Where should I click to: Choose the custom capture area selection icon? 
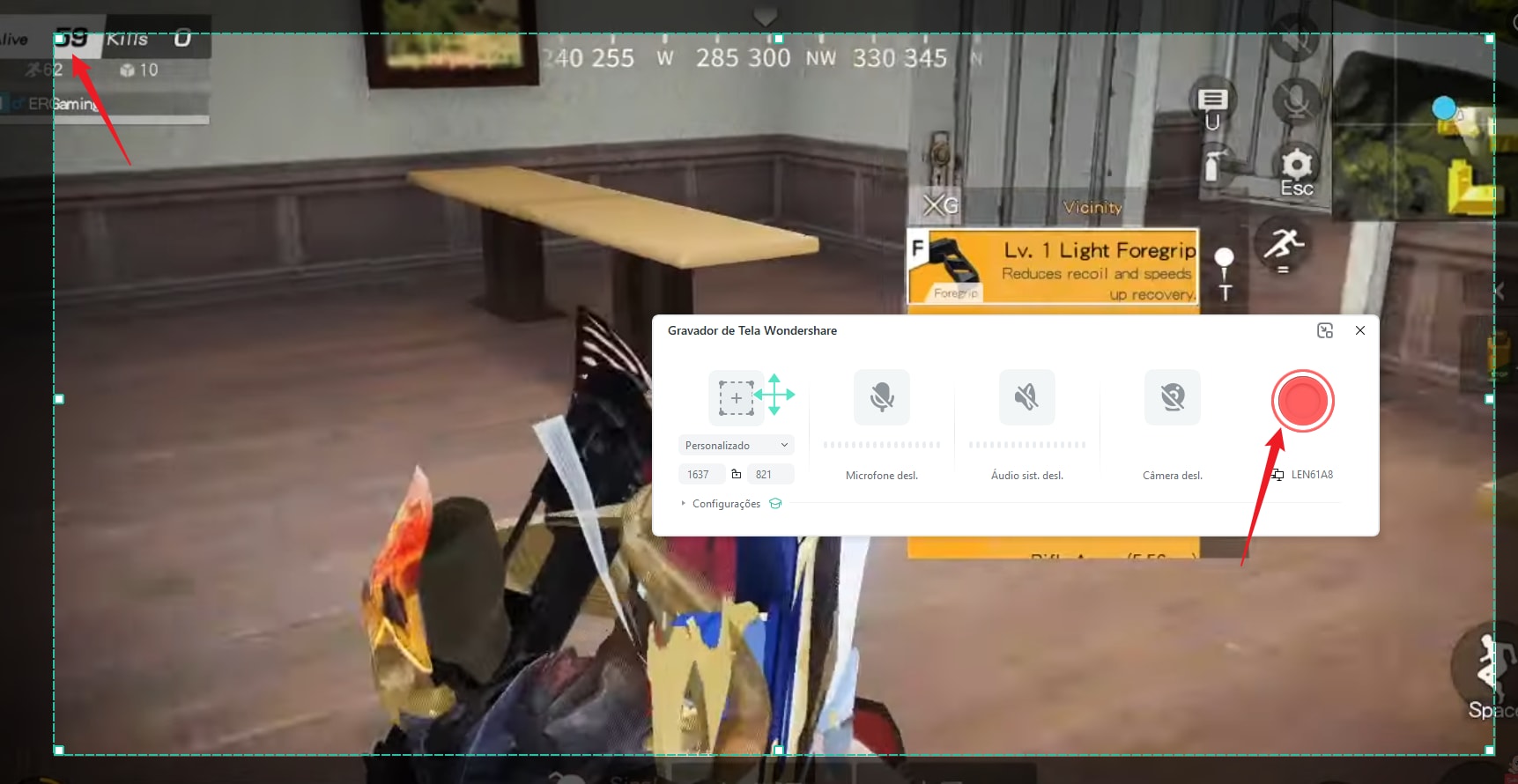pos(737,398)
